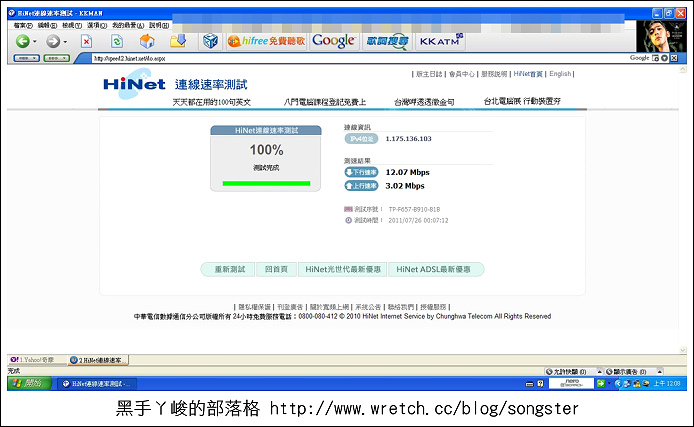Stop loading with the red X page icon
This screenshot has width=694, height=427.
[86, 42]
